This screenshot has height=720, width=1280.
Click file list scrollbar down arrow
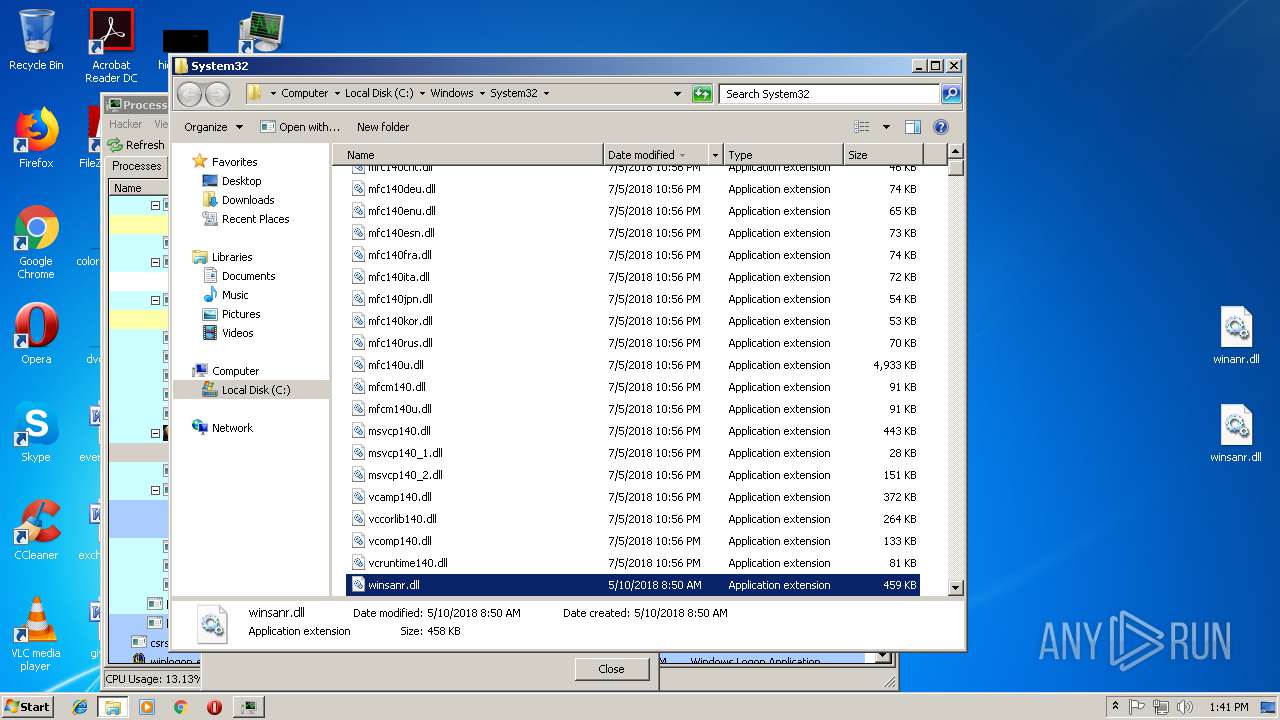(955, 588)
